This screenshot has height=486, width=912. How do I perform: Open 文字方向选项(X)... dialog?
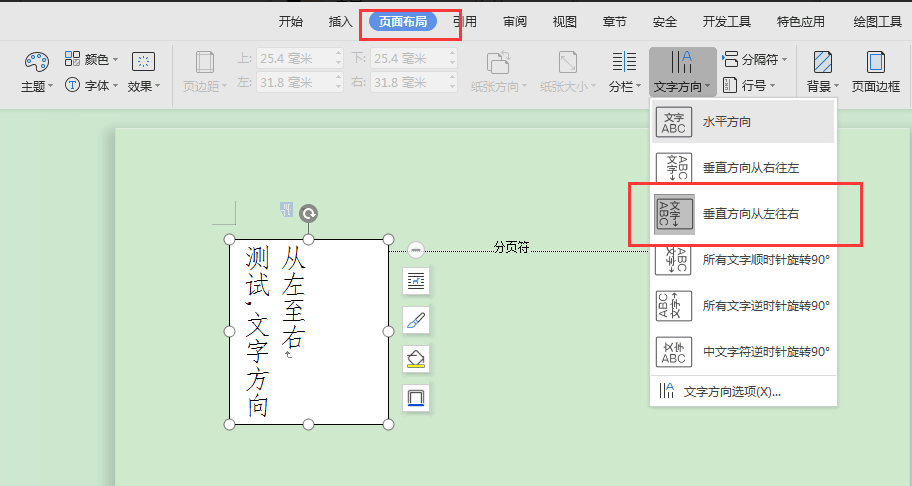(x=743, y=391)
